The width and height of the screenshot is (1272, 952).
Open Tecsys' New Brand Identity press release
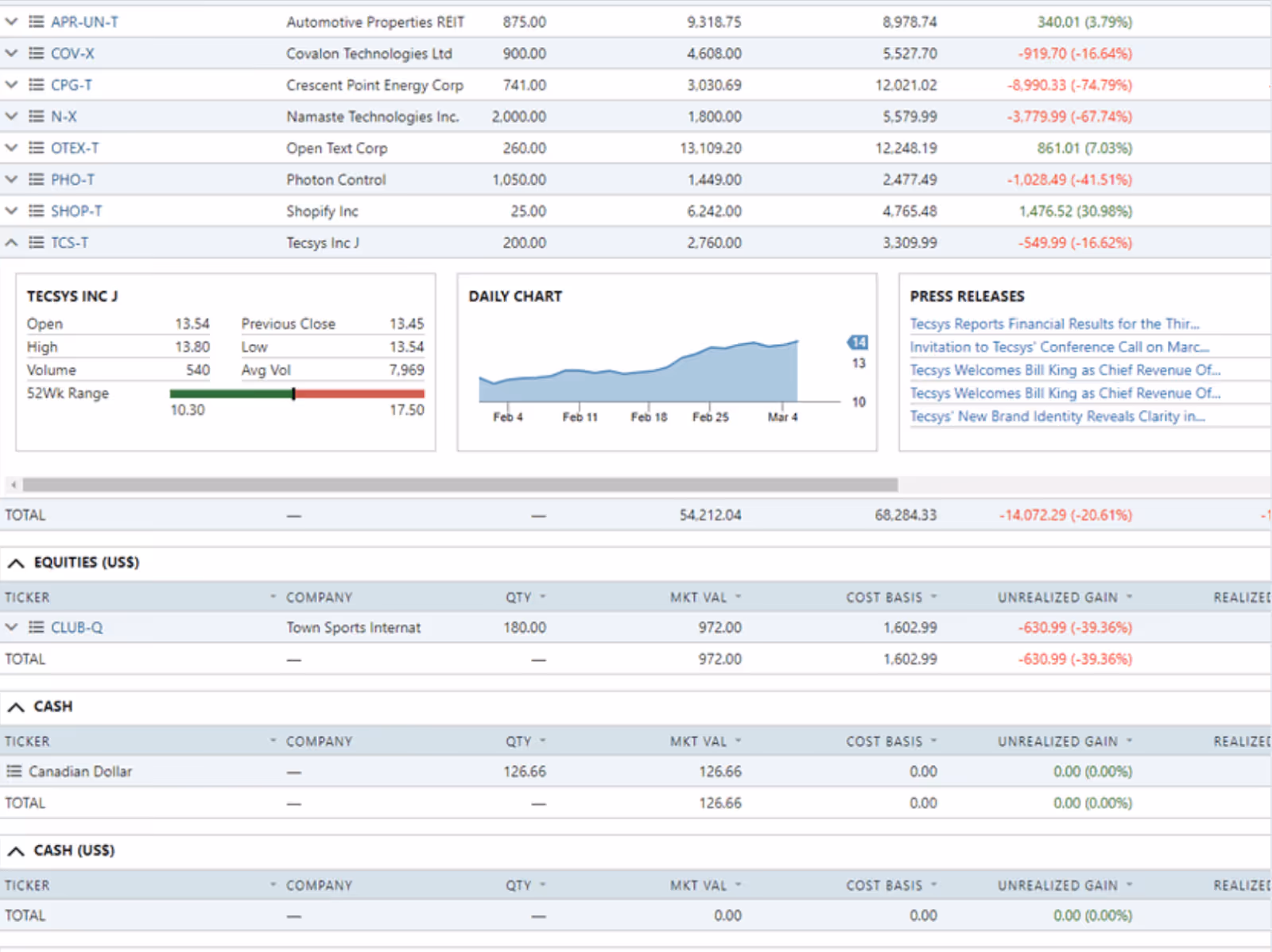point(1057,416)
